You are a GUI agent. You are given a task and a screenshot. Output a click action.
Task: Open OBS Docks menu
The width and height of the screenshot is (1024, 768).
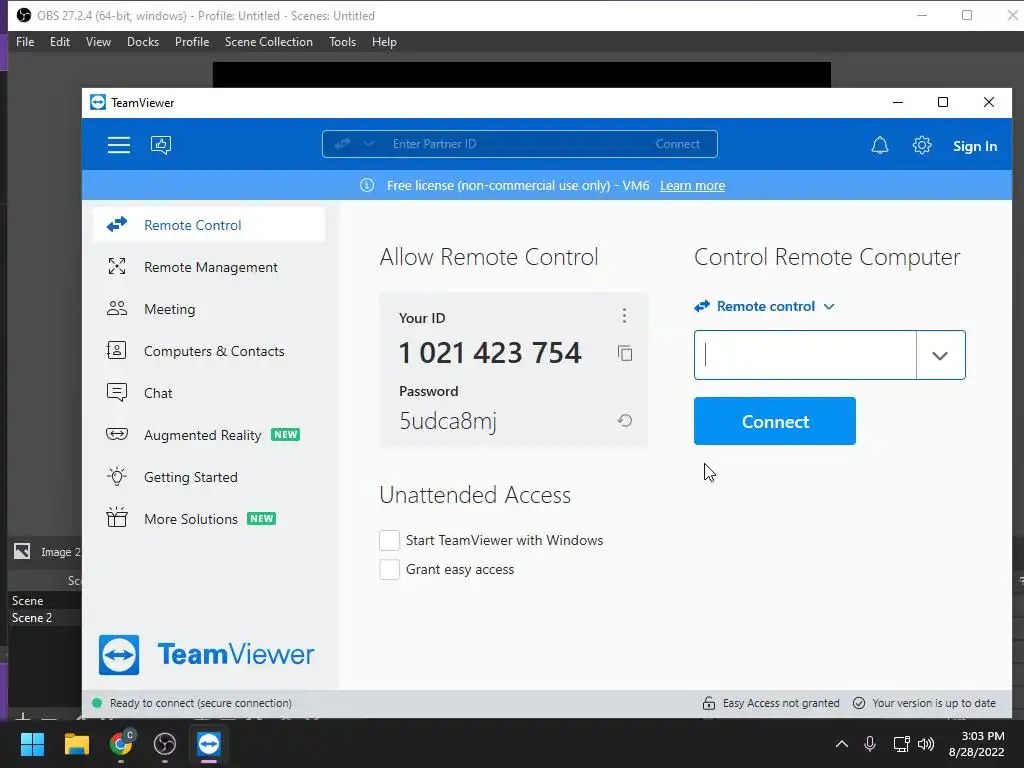click(x=143, y=42)
